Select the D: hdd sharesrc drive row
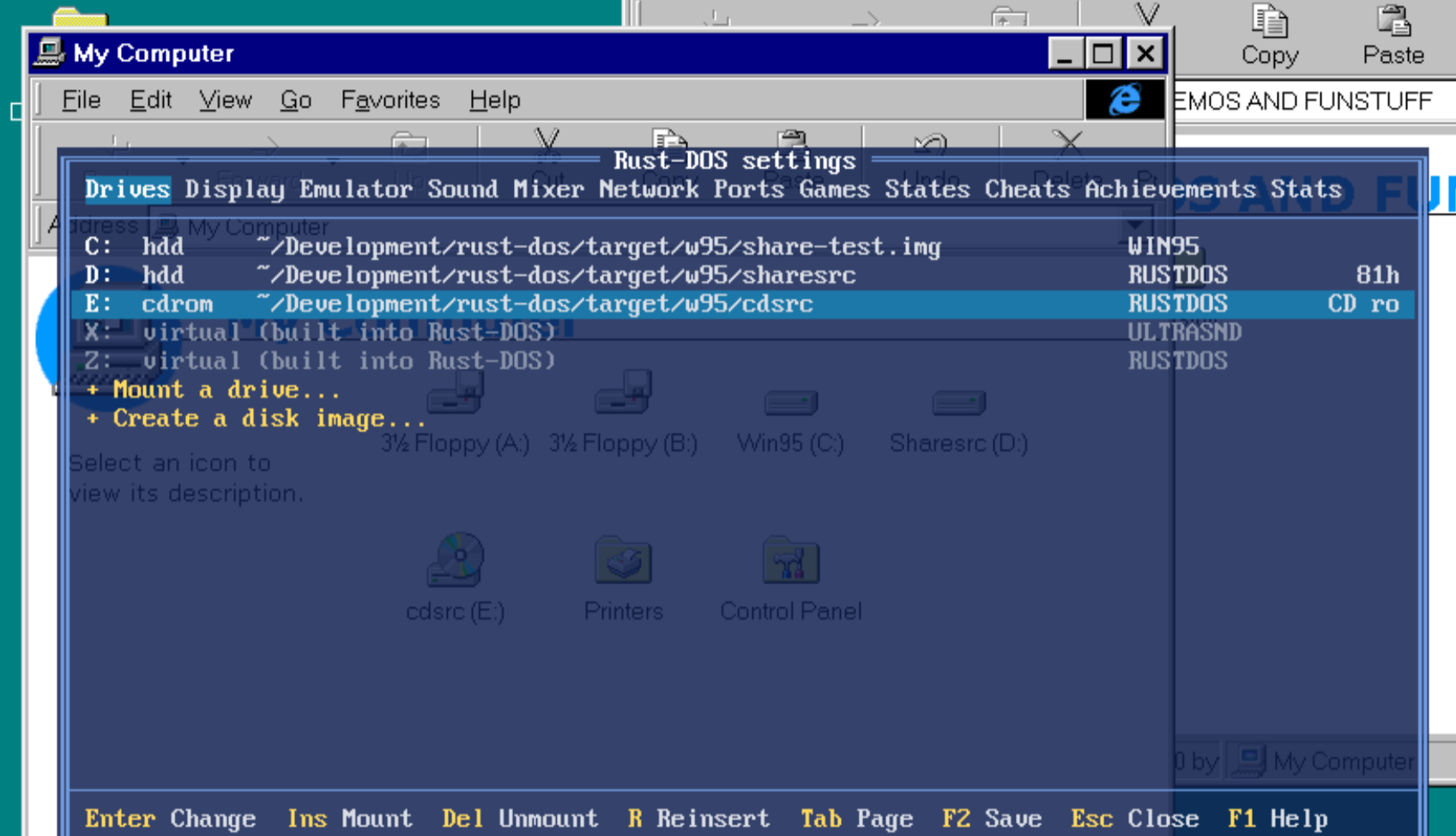The height and width of the screenshot is (836, 1456). point(742,276)
